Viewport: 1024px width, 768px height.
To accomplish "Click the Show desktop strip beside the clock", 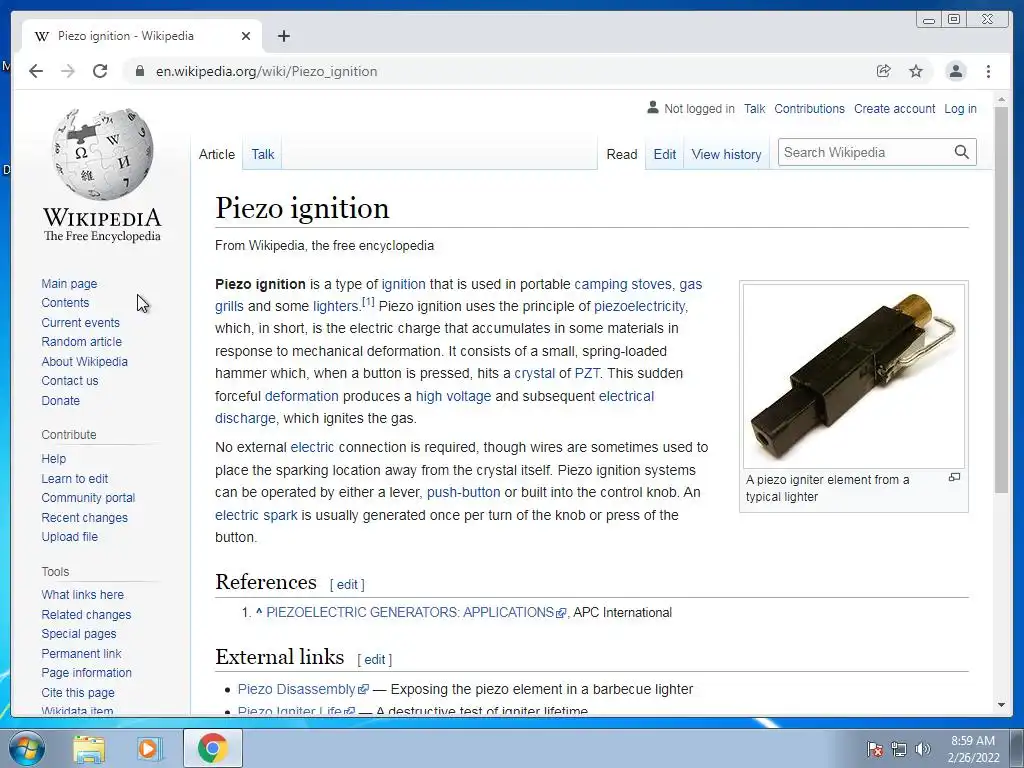I will coord(1018,748).
